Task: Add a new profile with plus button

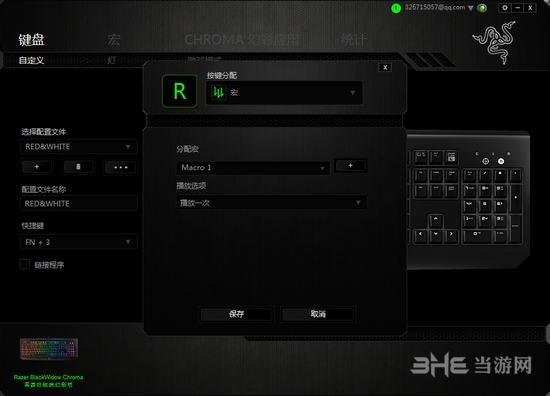Action: 37,167
